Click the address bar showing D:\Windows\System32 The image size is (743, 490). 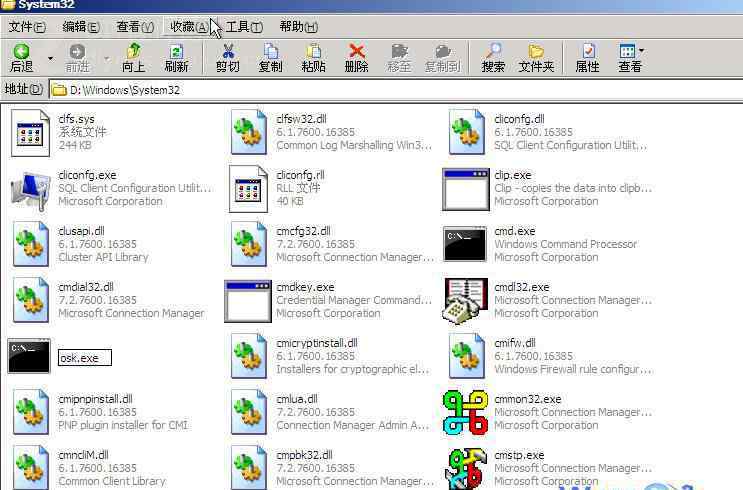tap(396, 90)
